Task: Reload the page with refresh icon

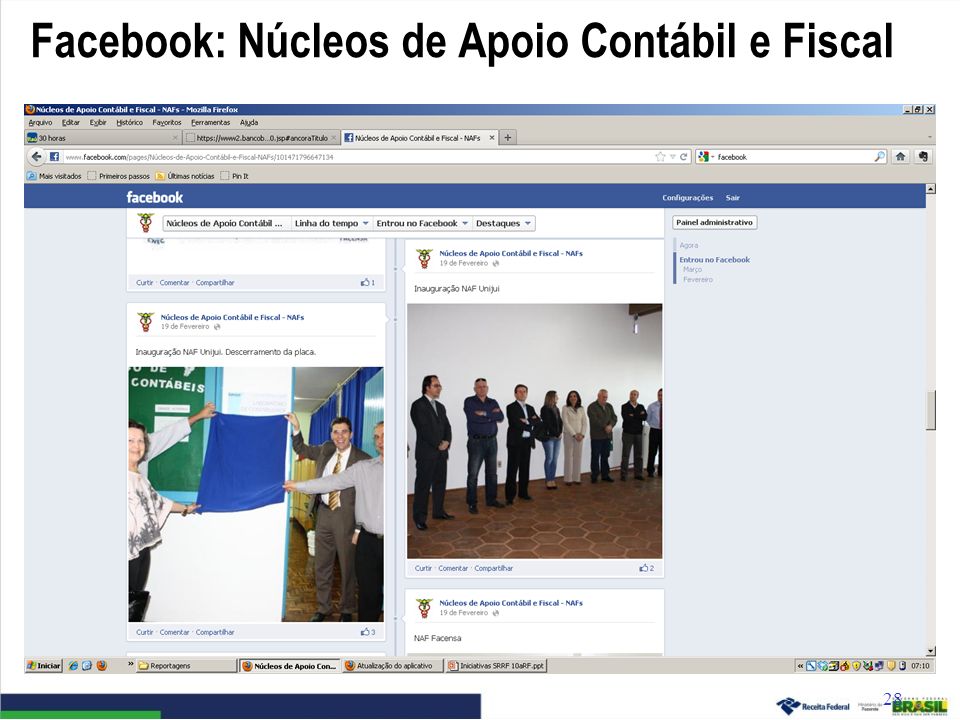Action: point(683,157)
